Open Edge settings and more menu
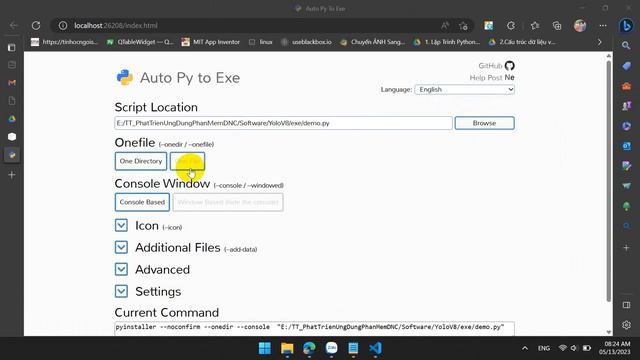 tap(603, 25)
